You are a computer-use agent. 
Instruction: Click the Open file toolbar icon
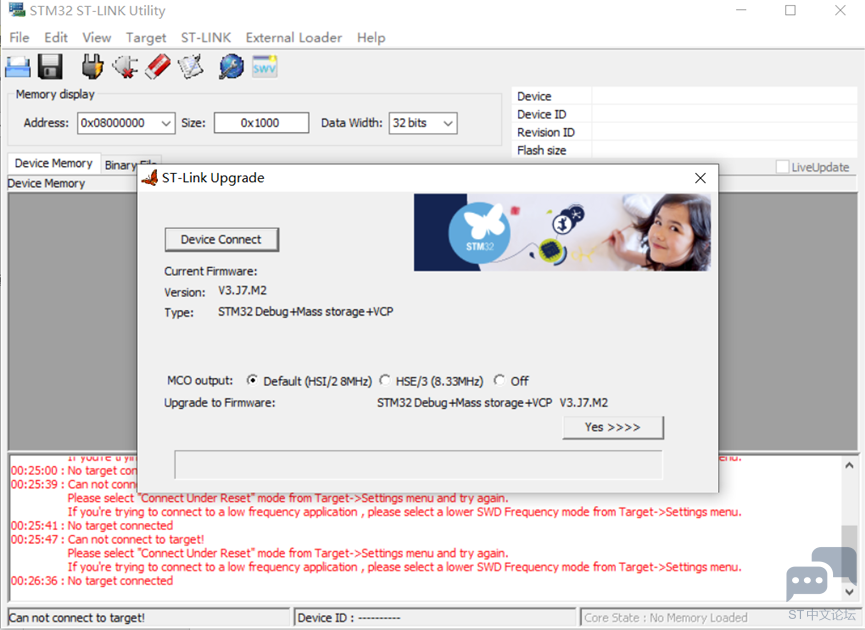pyautogui.click(x=18, y=67)
